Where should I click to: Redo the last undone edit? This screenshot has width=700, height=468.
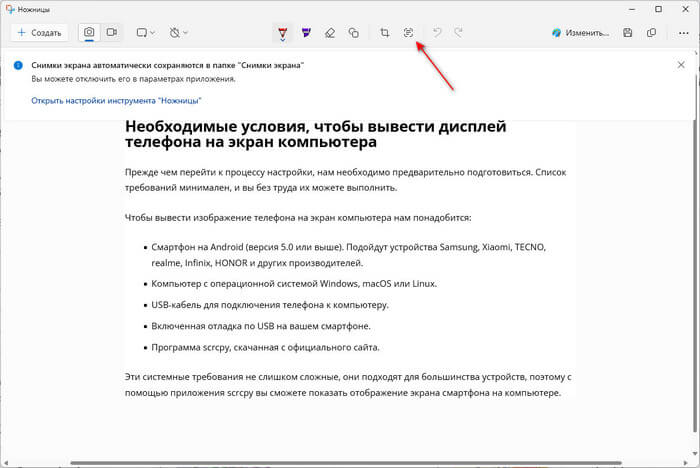point(459,33)
